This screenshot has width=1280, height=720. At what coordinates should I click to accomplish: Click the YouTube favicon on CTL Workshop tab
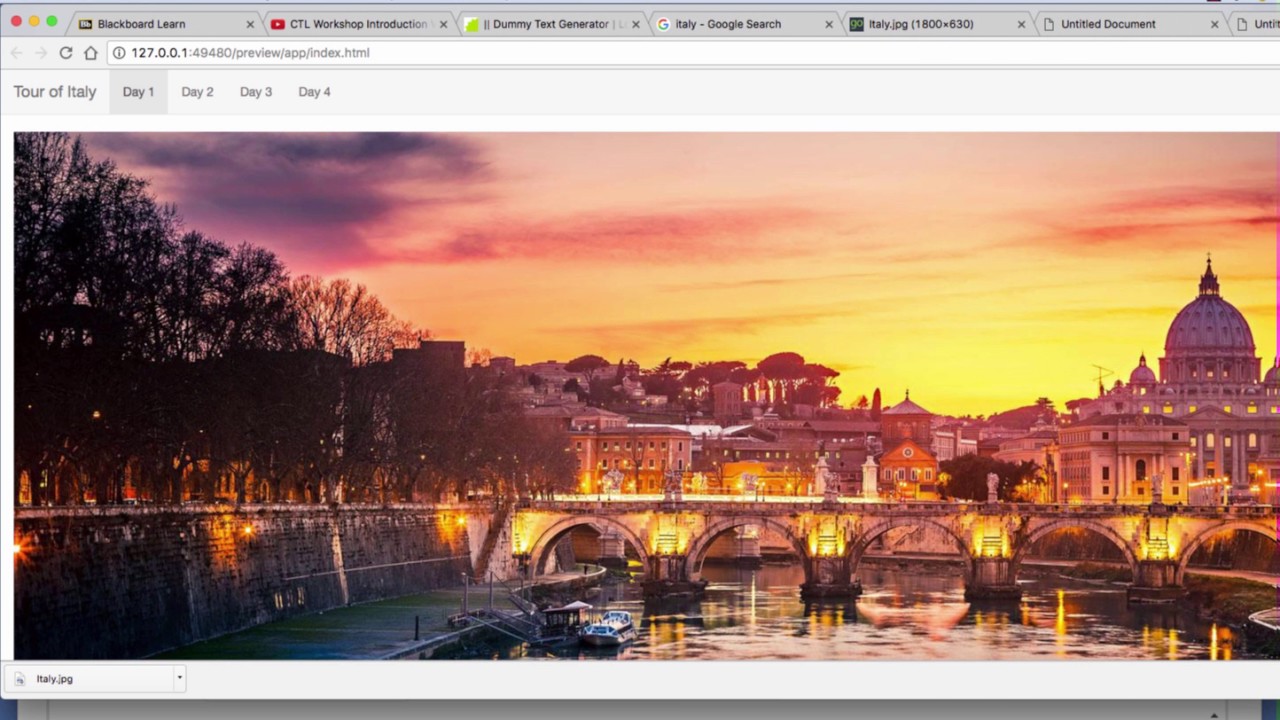point(278,24)
